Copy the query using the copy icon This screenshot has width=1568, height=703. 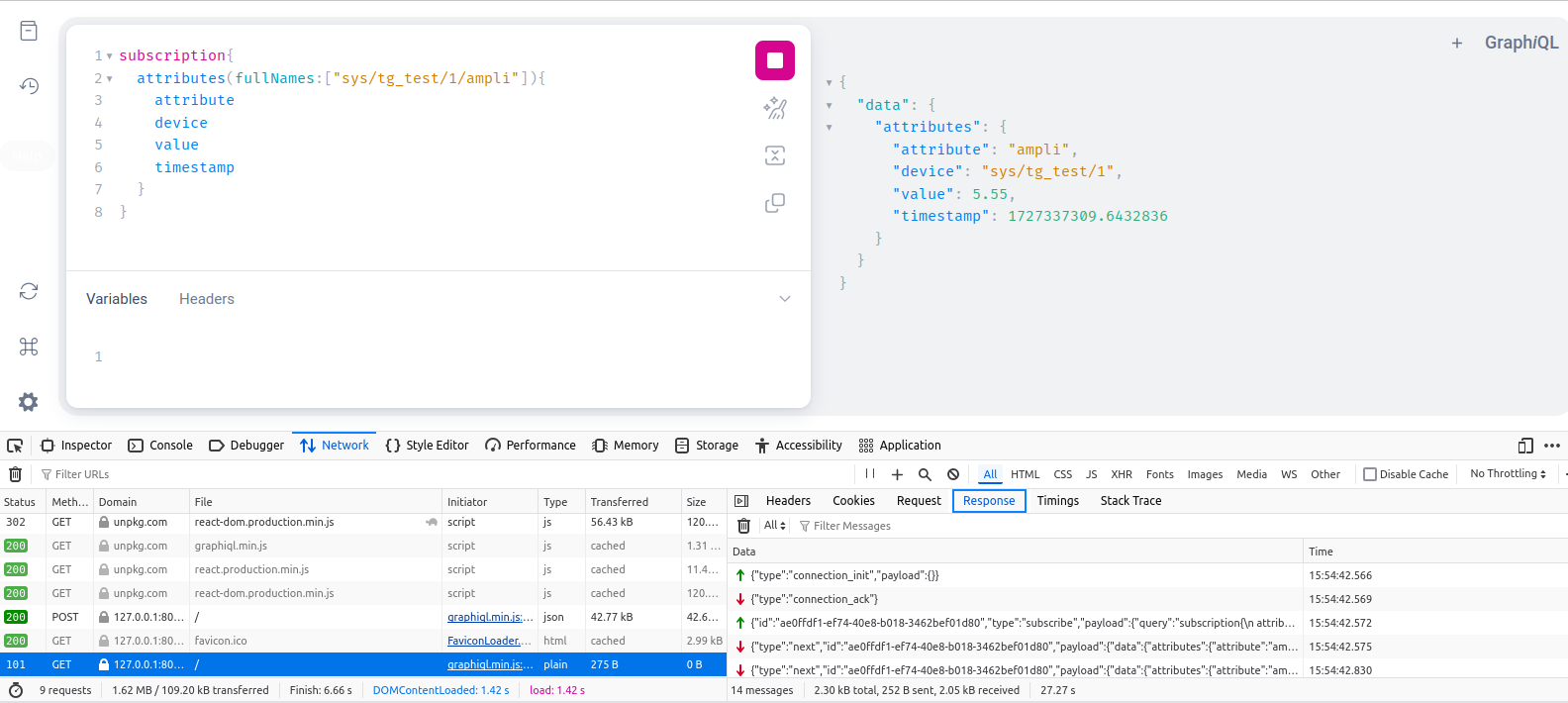pyautogui.click(x=774, y=203)
